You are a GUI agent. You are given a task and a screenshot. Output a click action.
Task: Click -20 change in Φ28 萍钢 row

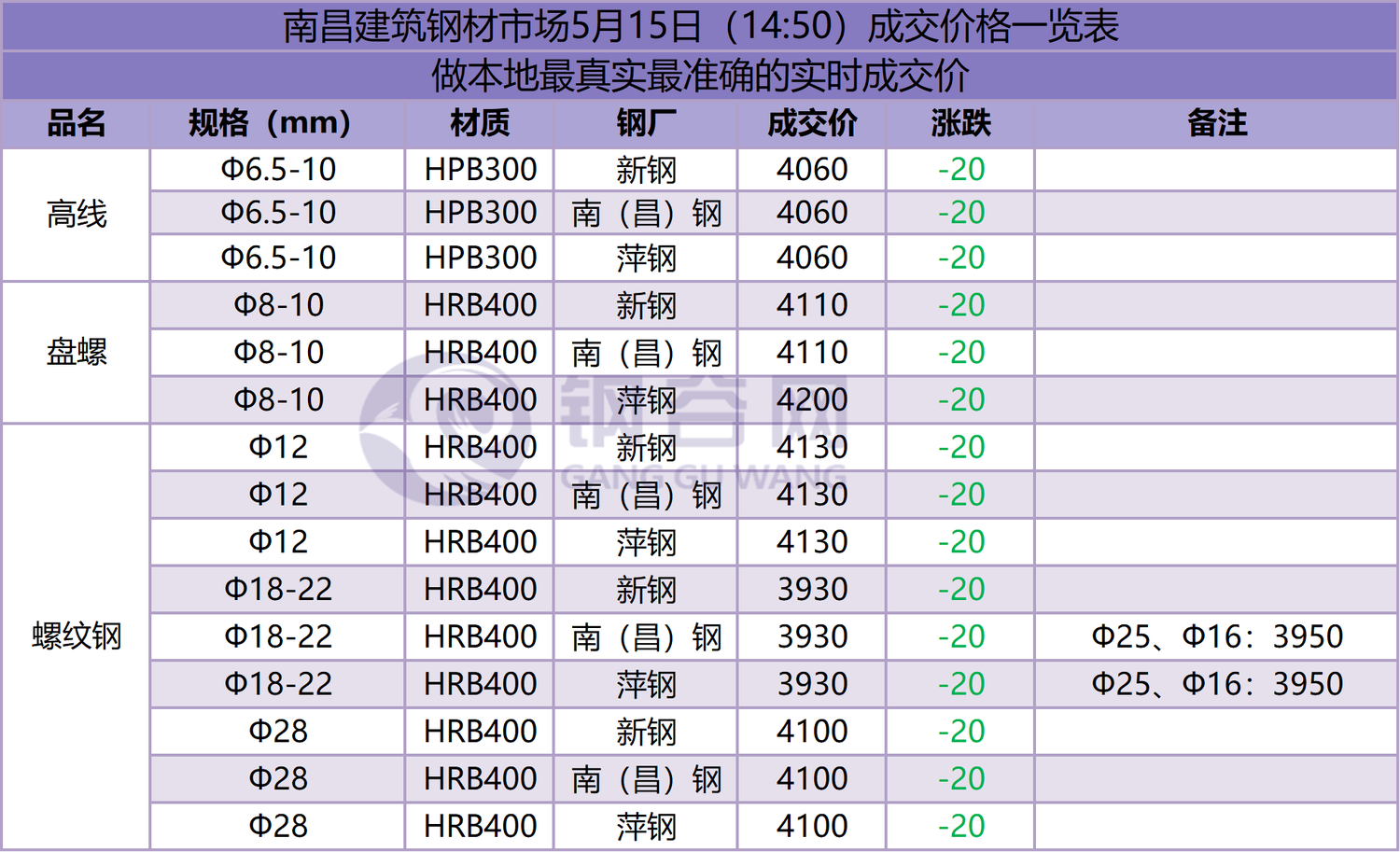961,827
